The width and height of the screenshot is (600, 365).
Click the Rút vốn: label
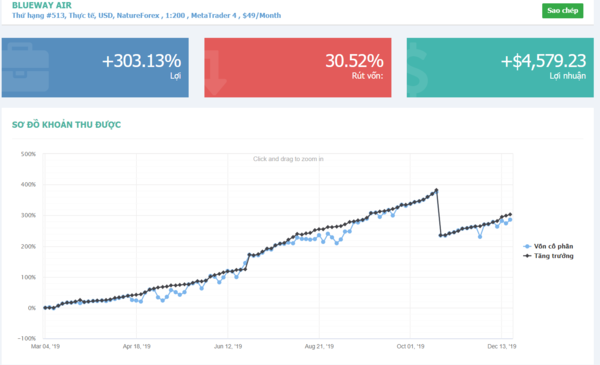[x=368, y=76]
